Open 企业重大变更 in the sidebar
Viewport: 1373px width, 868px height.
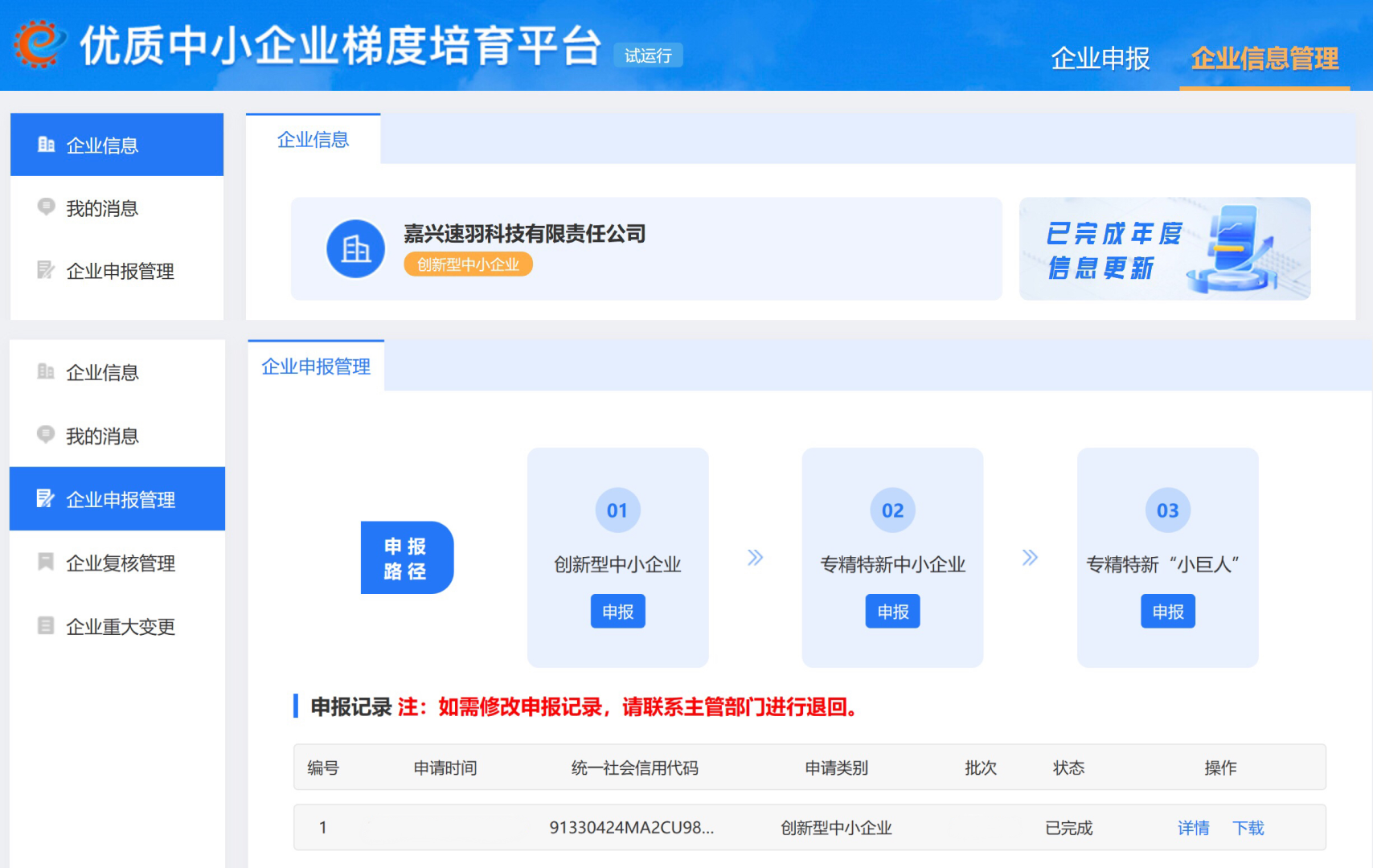117,626
